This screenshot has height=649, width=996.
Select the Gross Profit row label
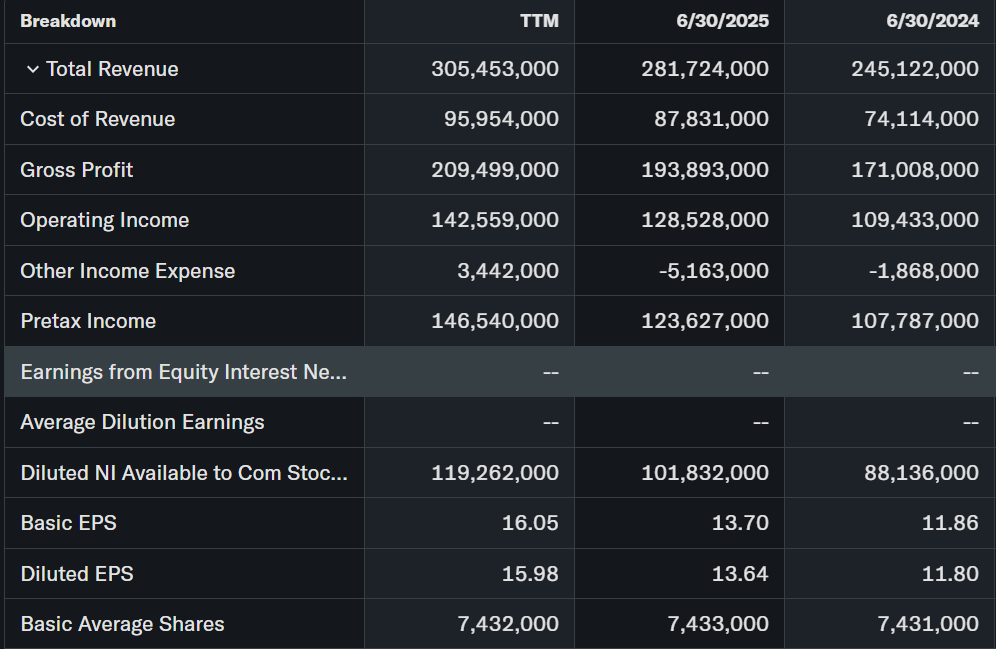[x=77, y=170]
